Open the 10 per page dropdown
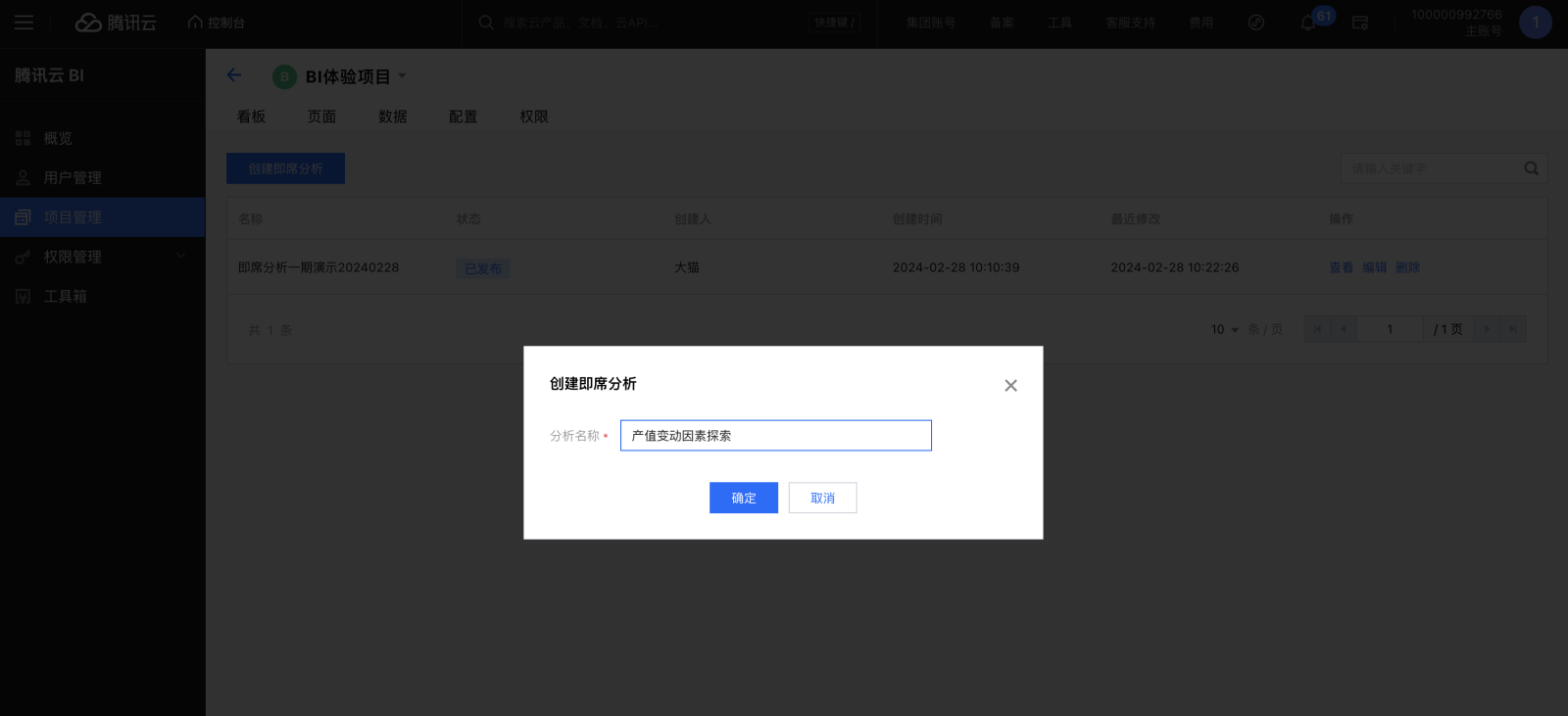The width and height of the screenshot is (1568, 716). [1225, 329]
